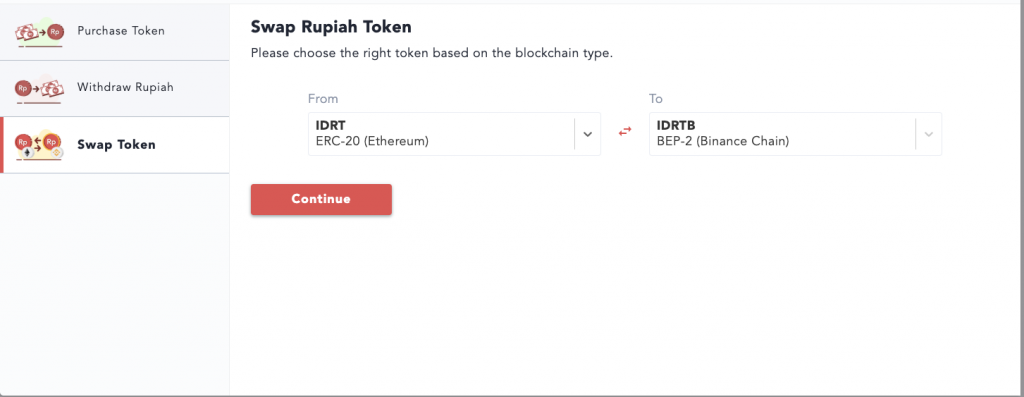Click the Purchase Token money icon
Screen dimensions: 1024x397
(x=39, y=33)
